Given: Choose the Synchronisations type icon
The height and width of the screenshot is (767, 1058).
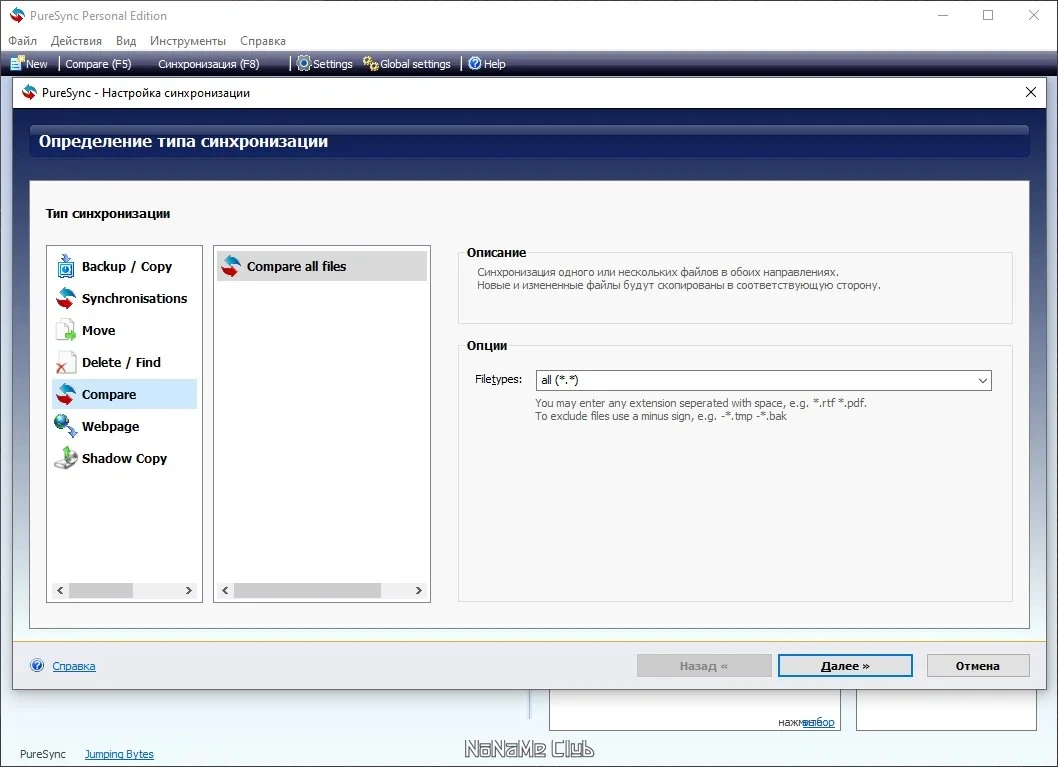Looking at the screenshot, I should click(x=65, y=298).
